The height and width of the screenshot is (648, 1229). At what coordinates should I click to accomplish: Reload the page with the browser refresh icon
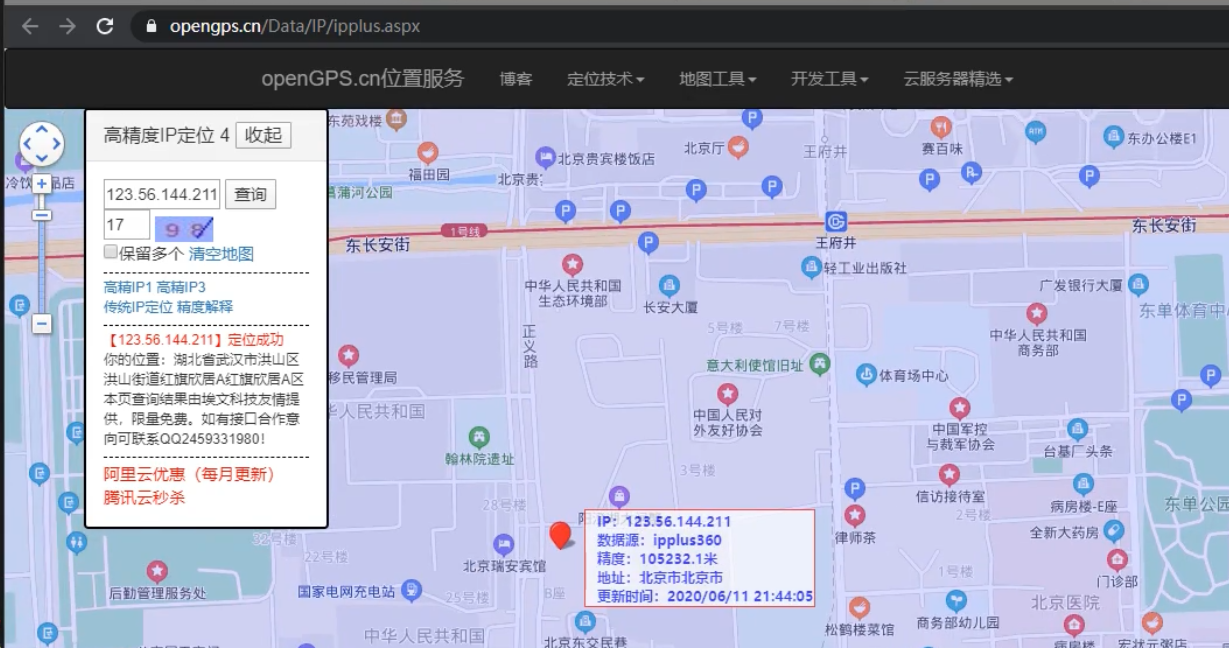[105, 26]
